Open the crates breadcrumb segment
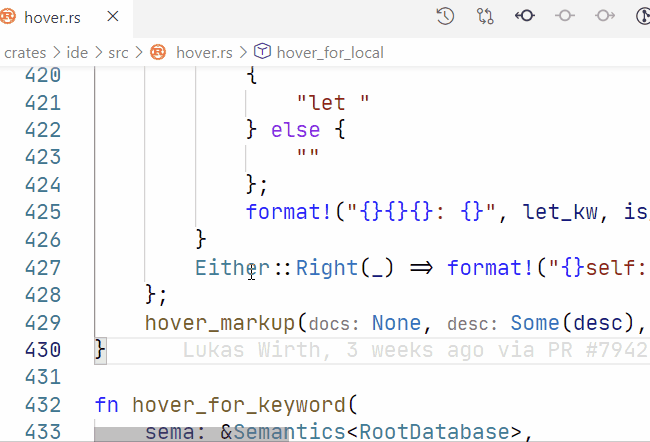 click(x=25, y=52)
